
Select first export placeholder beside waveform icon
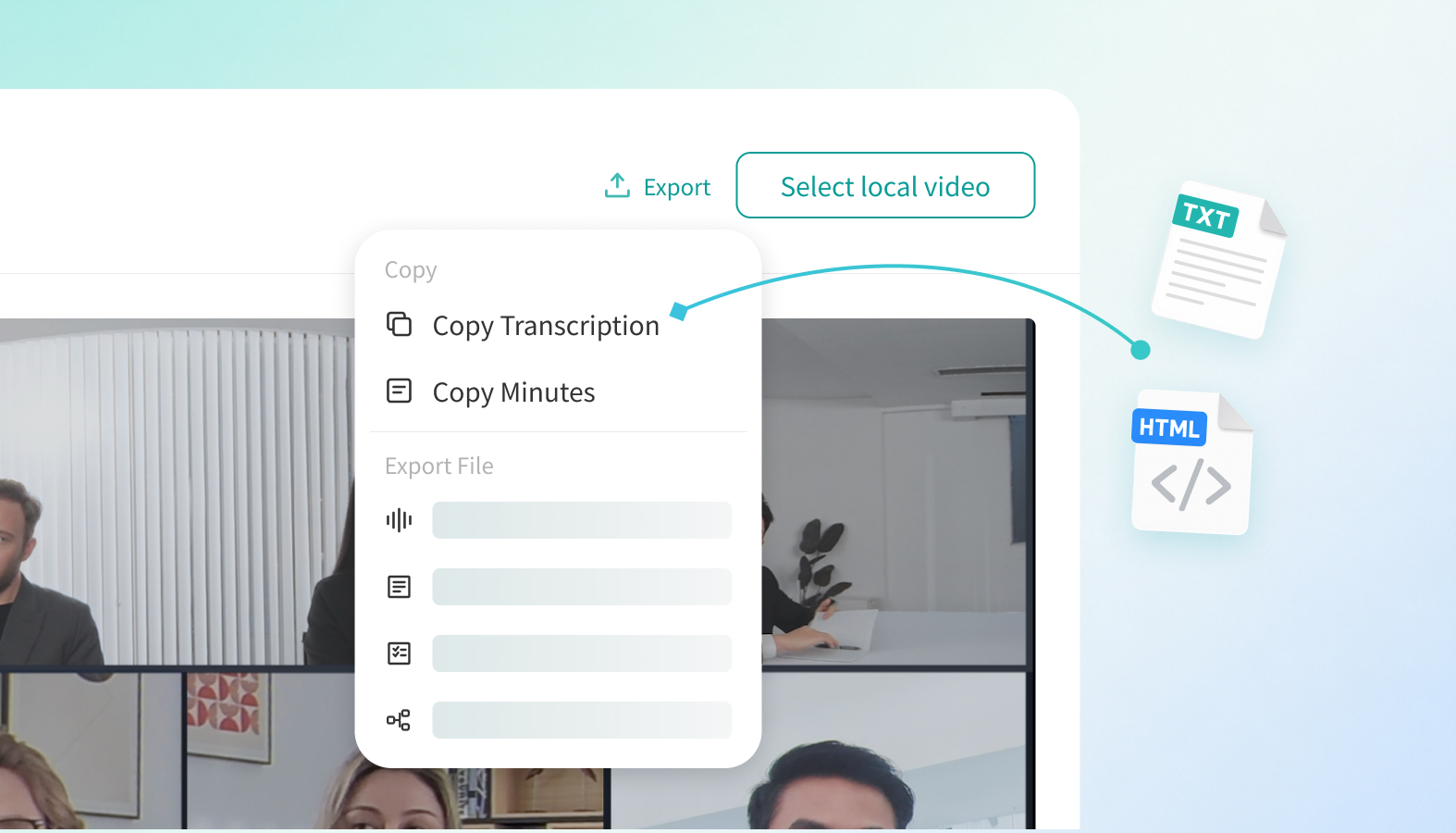pos(582,520)
